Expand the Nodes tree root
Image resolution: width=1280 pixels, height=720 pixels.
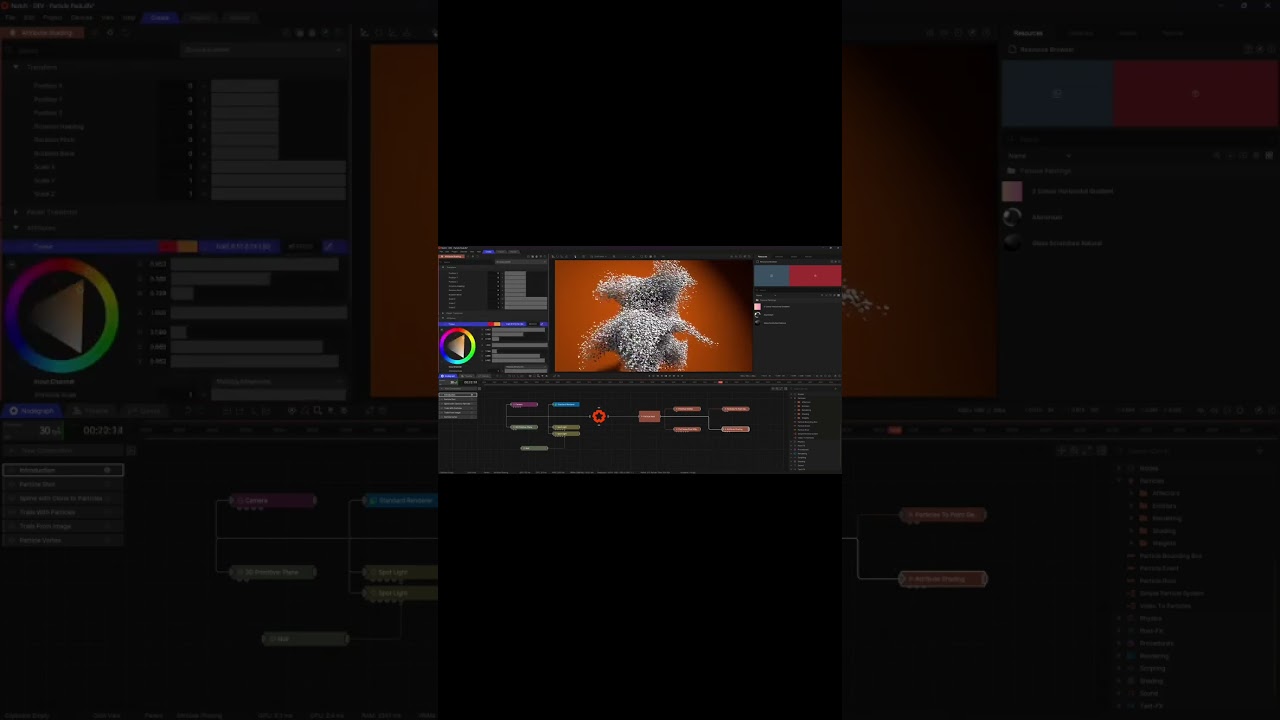click(x=1119, y=468)
